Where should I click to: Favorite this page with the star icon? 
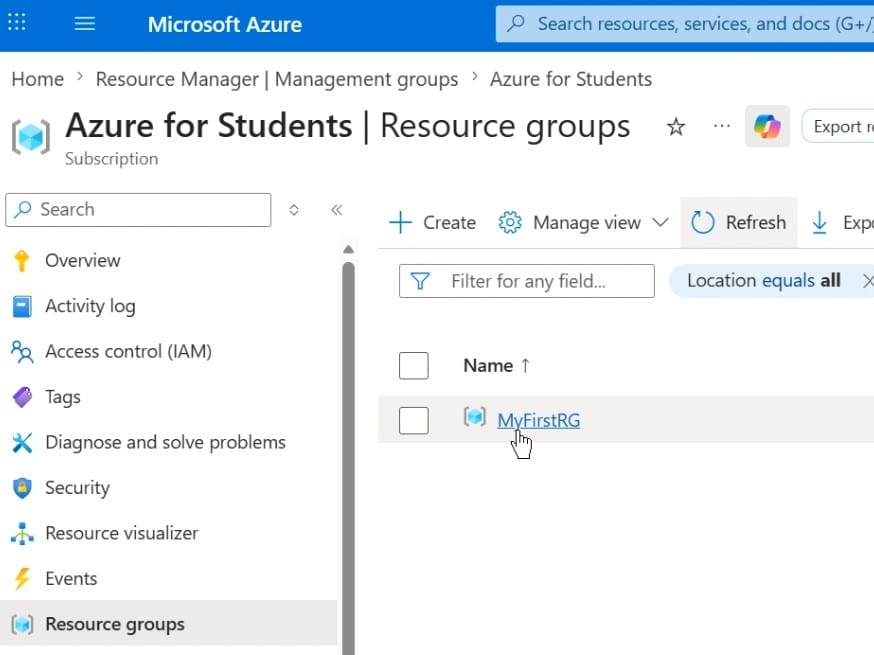click(676, 127)
